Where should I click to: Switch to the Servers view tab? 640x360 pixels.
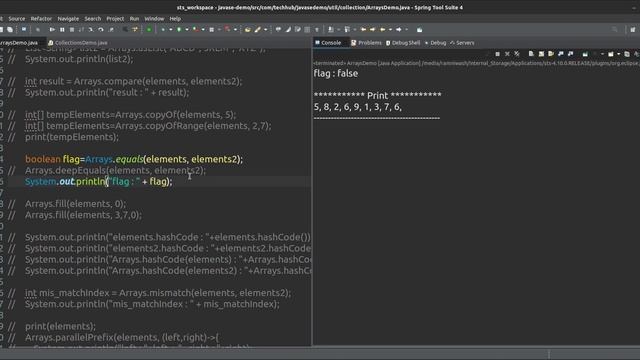point(462,43)
